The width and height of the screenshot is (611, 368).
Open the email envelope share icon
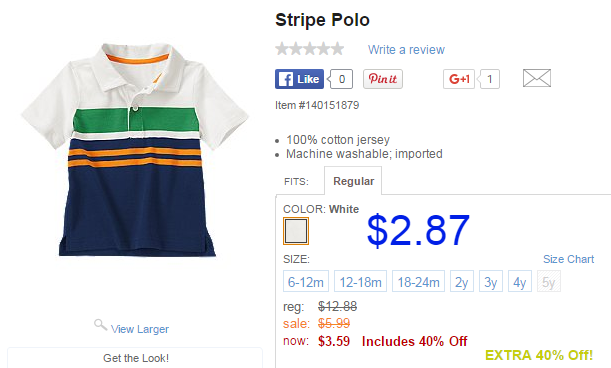click(x=537, y=78)
